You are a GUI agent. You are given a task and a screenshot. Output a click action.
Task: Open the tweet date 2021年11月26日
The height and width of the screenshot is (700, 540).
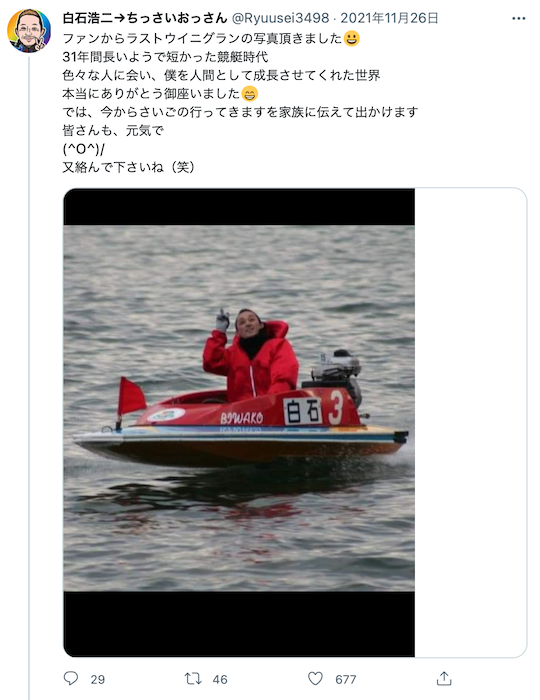[x=389, y=18]
